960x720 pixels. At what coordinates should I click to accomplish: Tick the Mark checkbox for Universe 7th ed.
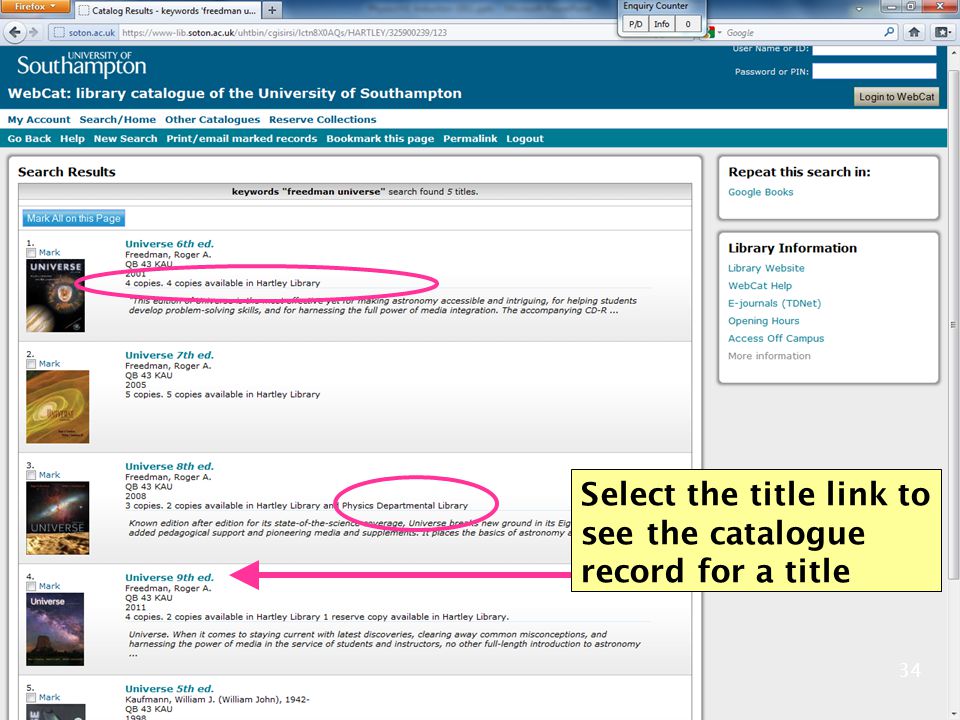click(31, 364)
